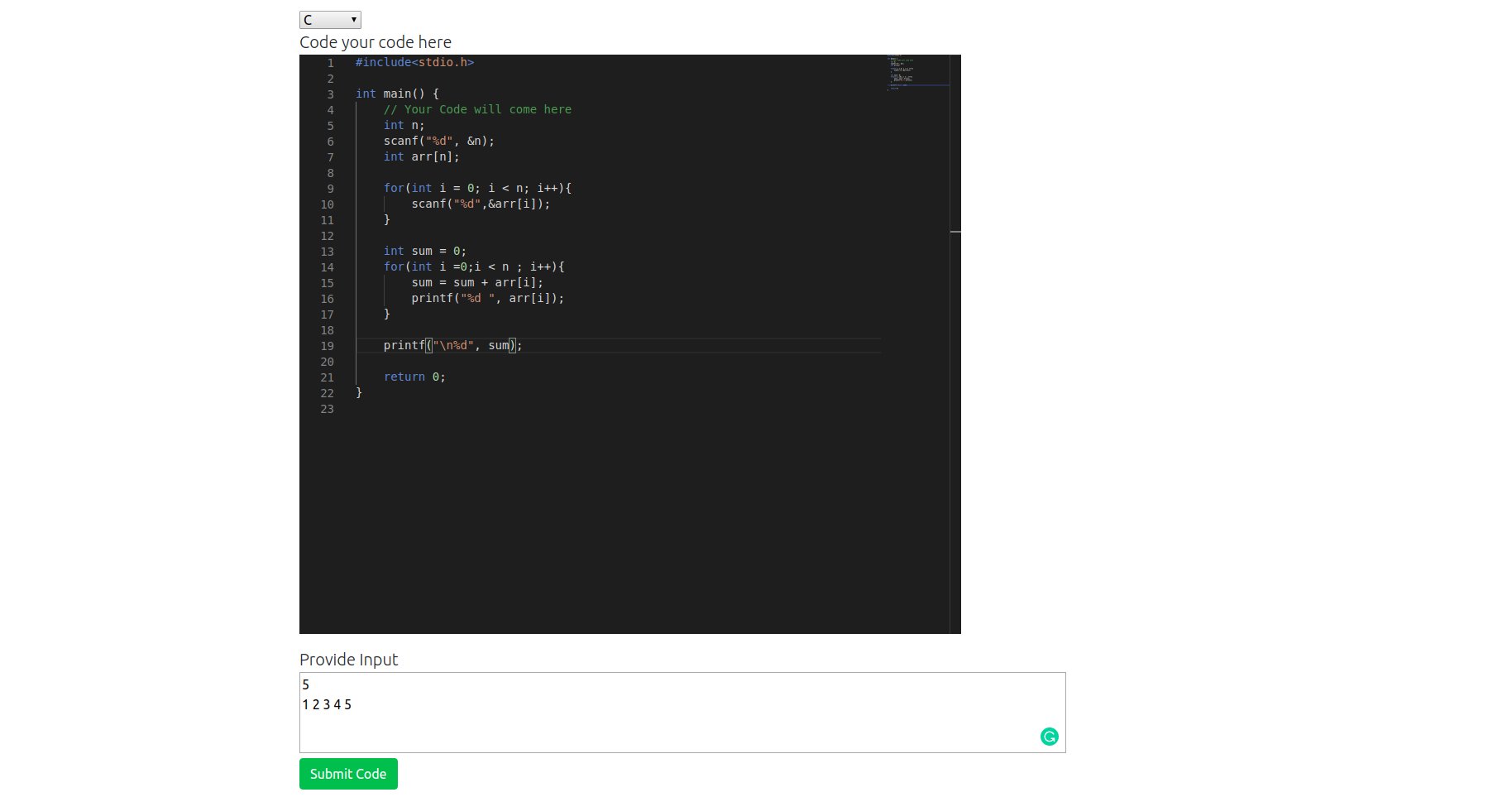The width and height of the screenshot is (1512, 797).
Task: Click the Submit Code button
Action: 348,774
